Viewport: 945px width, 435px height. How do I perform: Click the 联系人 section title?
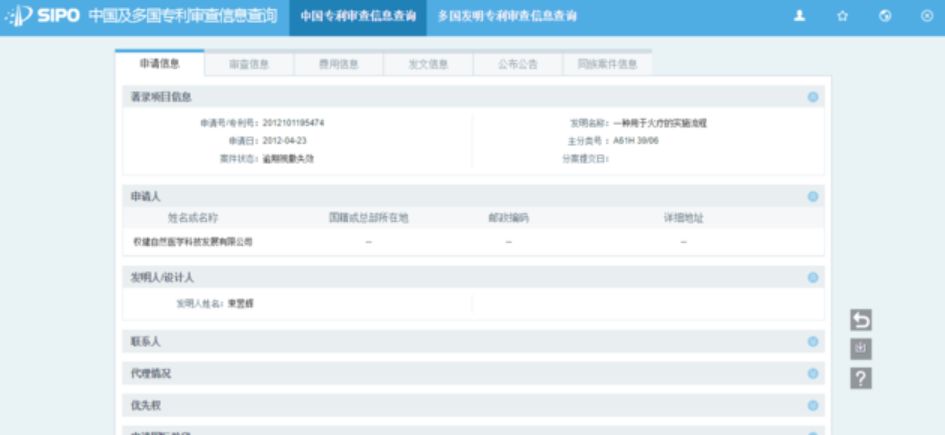[146, 342]
